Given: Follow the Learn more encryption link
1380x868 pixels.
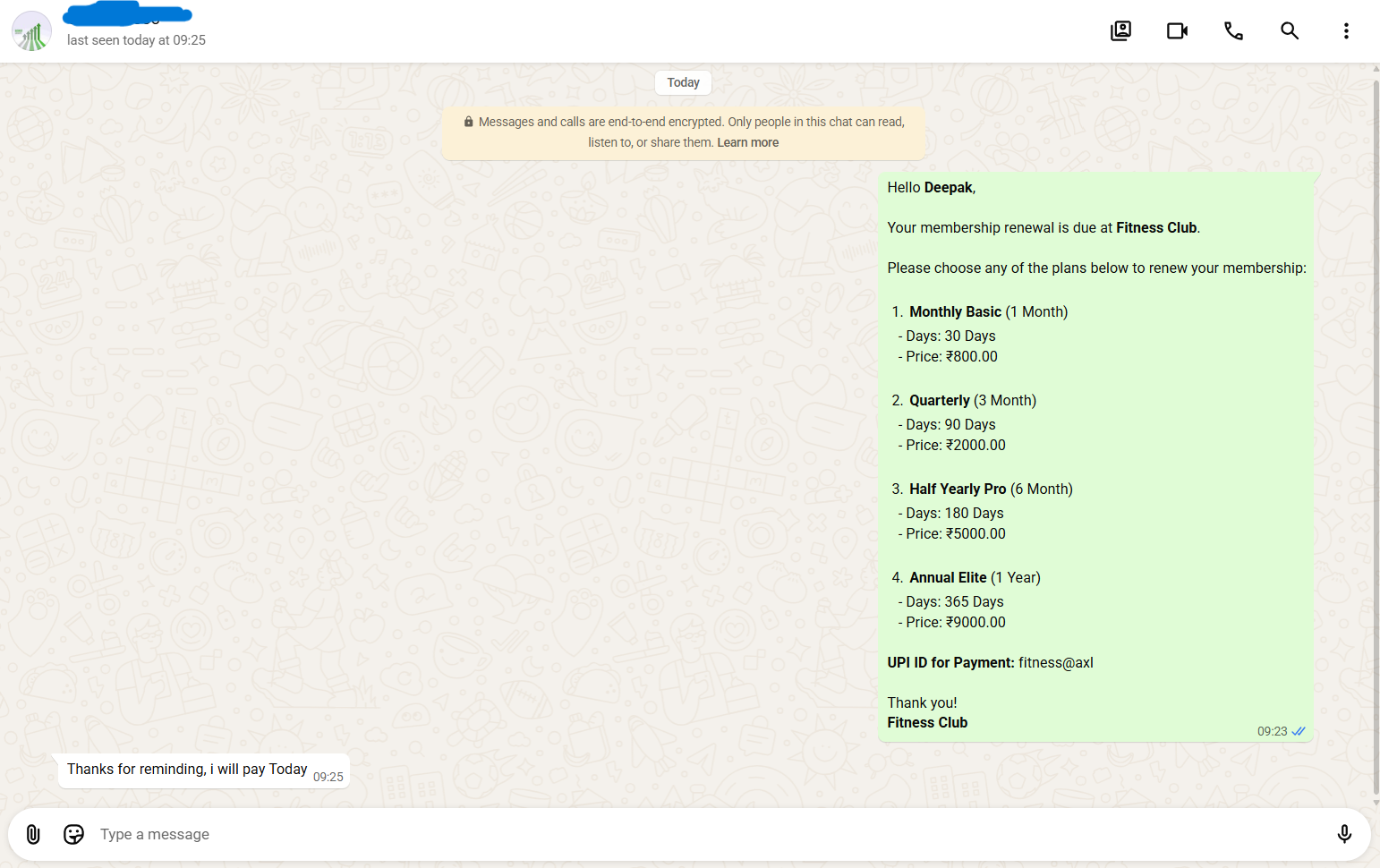Looking at the screenshot, I should coord(748,142).
